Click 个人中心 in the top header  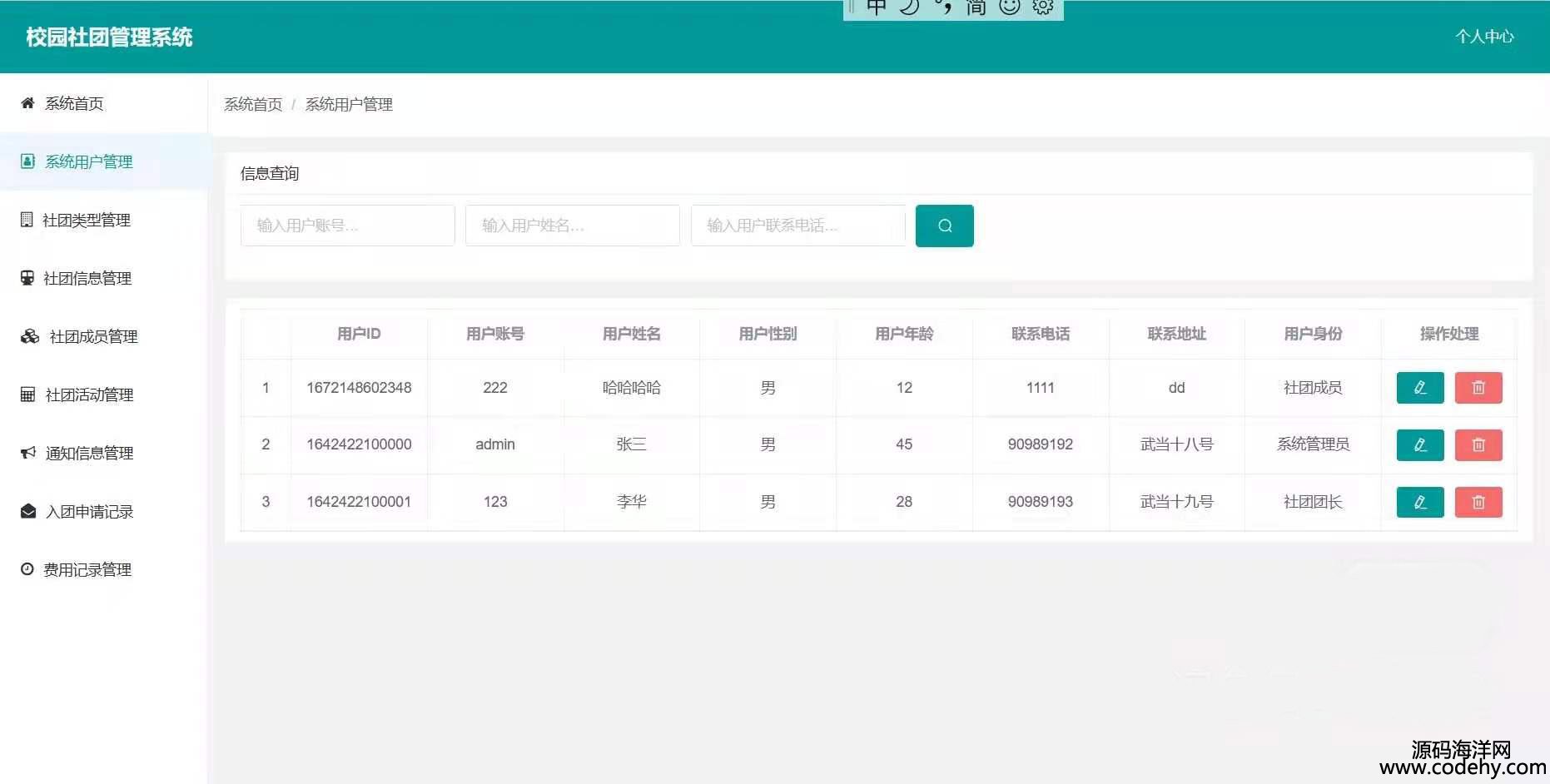[1483, 37]
